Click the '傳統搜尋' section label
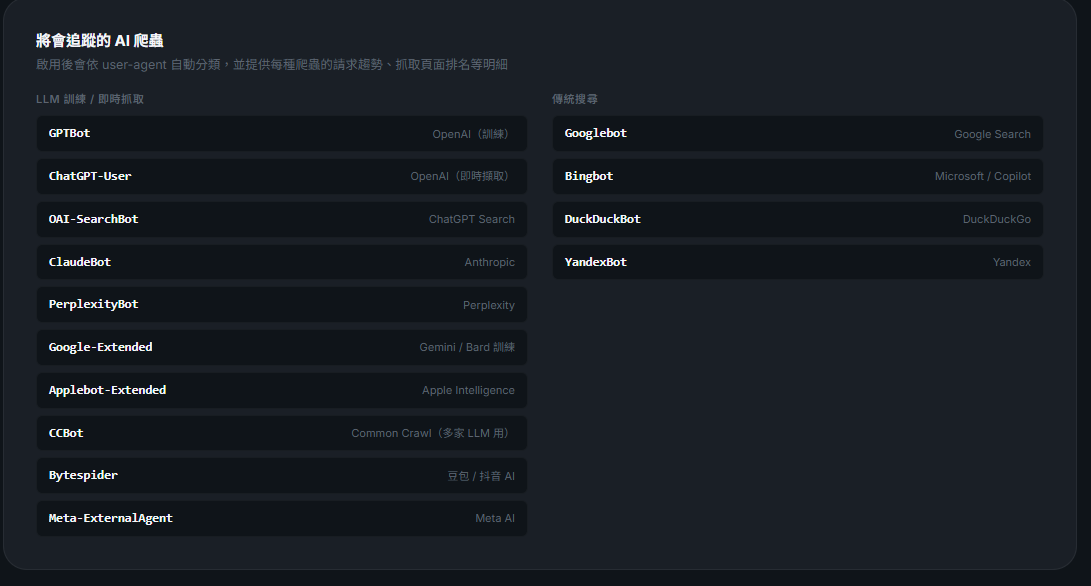 coord(575,99)
